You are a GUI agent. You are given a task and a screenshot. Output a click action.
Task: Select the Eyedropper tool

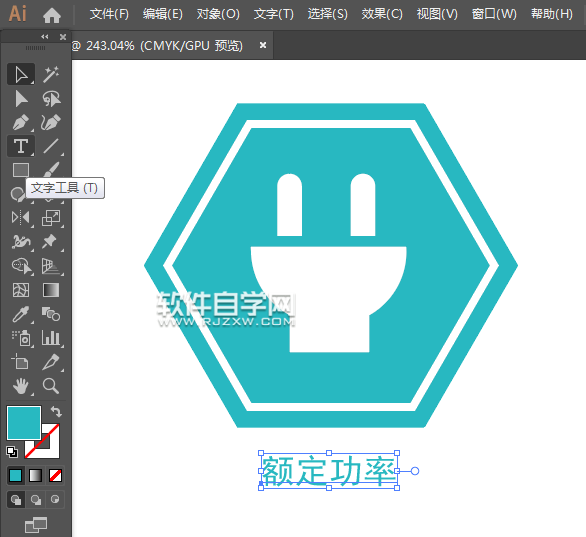coord(21,314)
